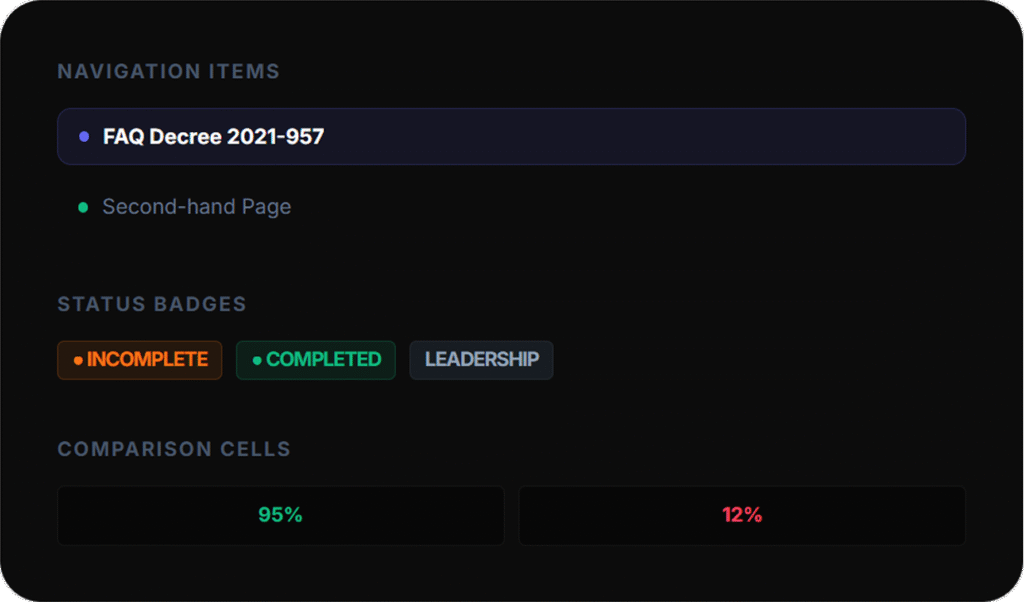Click the gray LEADERSHIP badge
Screen dimensions: 1024x602
[481, 360]
